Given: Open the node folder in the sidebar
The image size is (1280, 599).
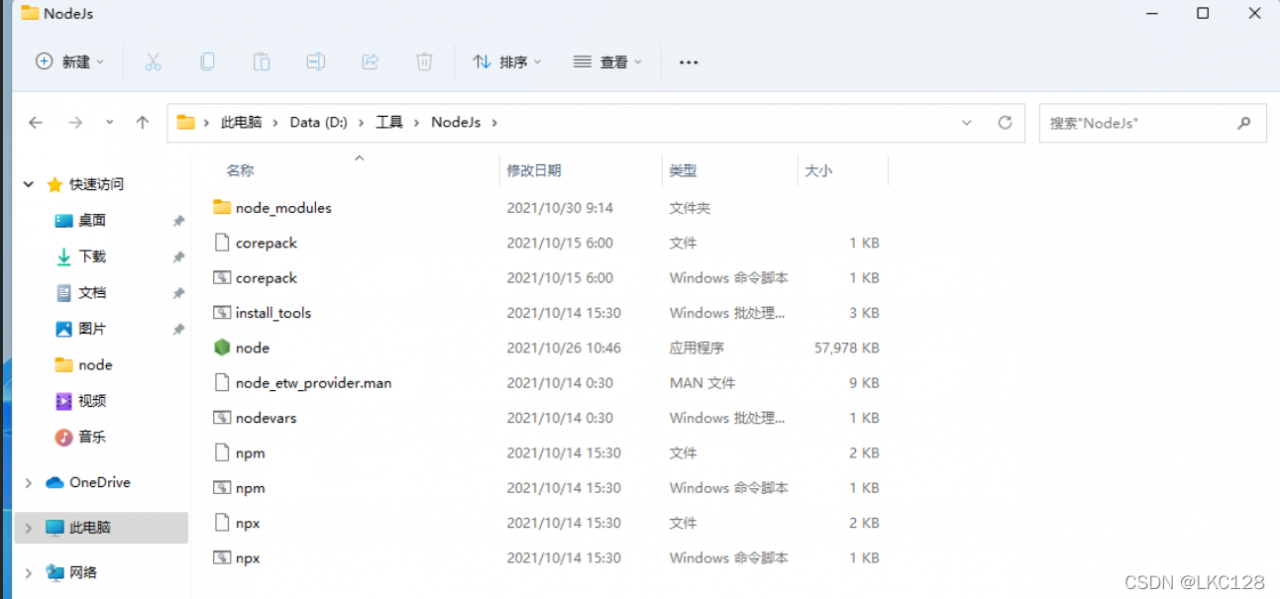Looking at the screenshot, I should point(95,365).
